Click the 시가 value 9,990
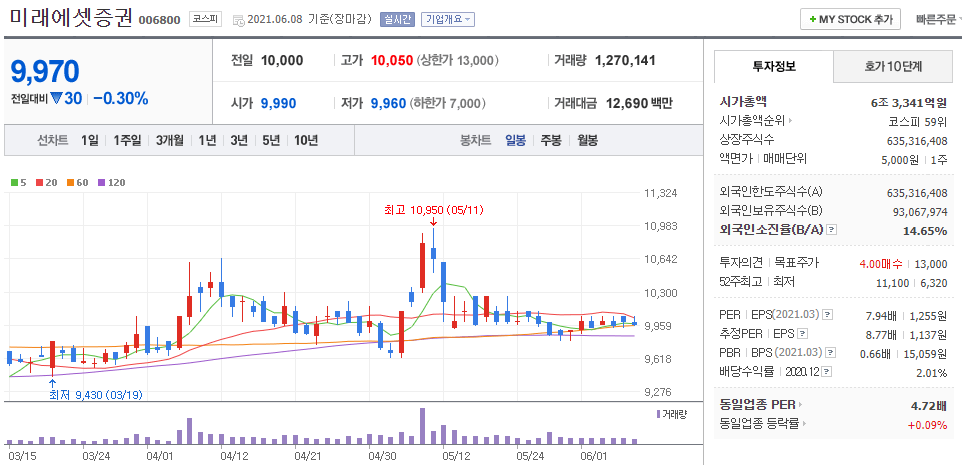The height and width of the screenshot is (465, 962). pyautogui.click(x=279, y=103)
